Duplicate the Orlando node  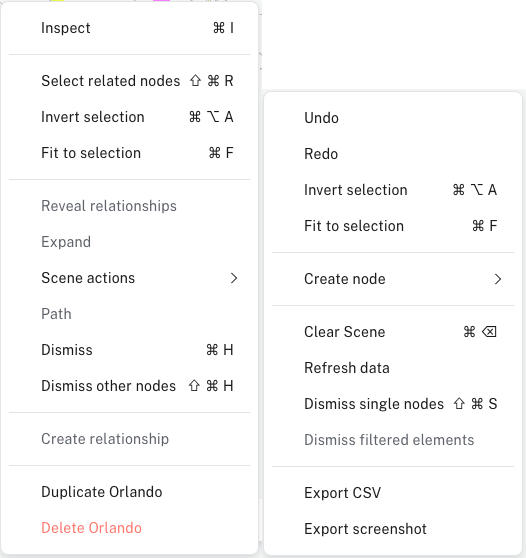(130, 492)
